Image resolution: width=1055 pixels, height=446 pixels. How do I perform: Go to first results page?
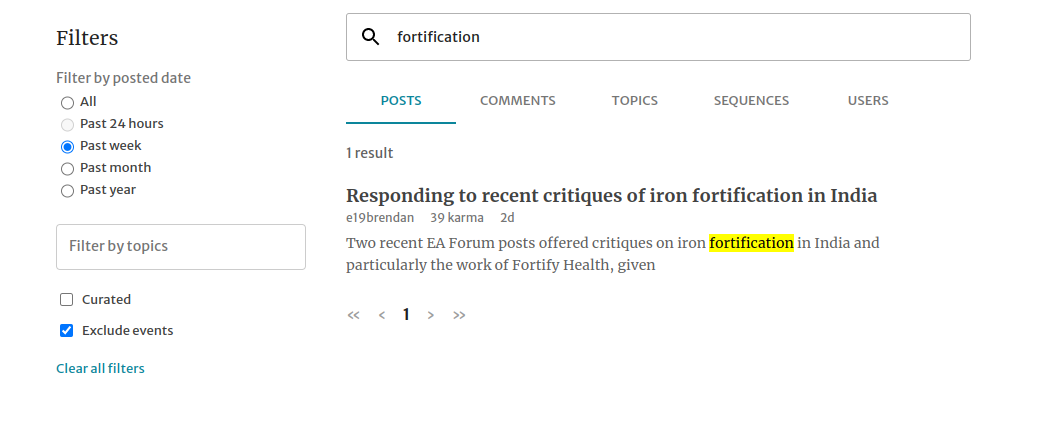pos(353,315)
